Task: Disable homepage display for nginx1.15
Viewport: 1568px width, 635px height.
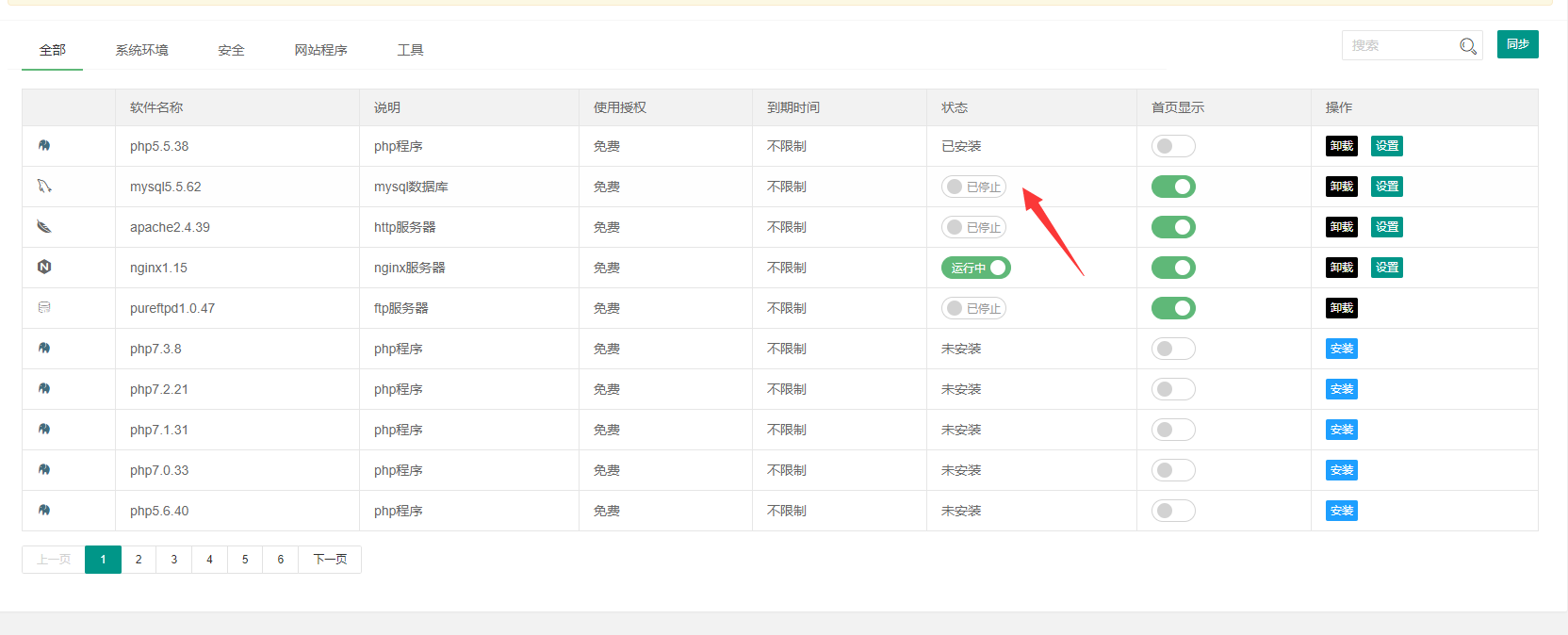Action: [x=1173, y=268]
